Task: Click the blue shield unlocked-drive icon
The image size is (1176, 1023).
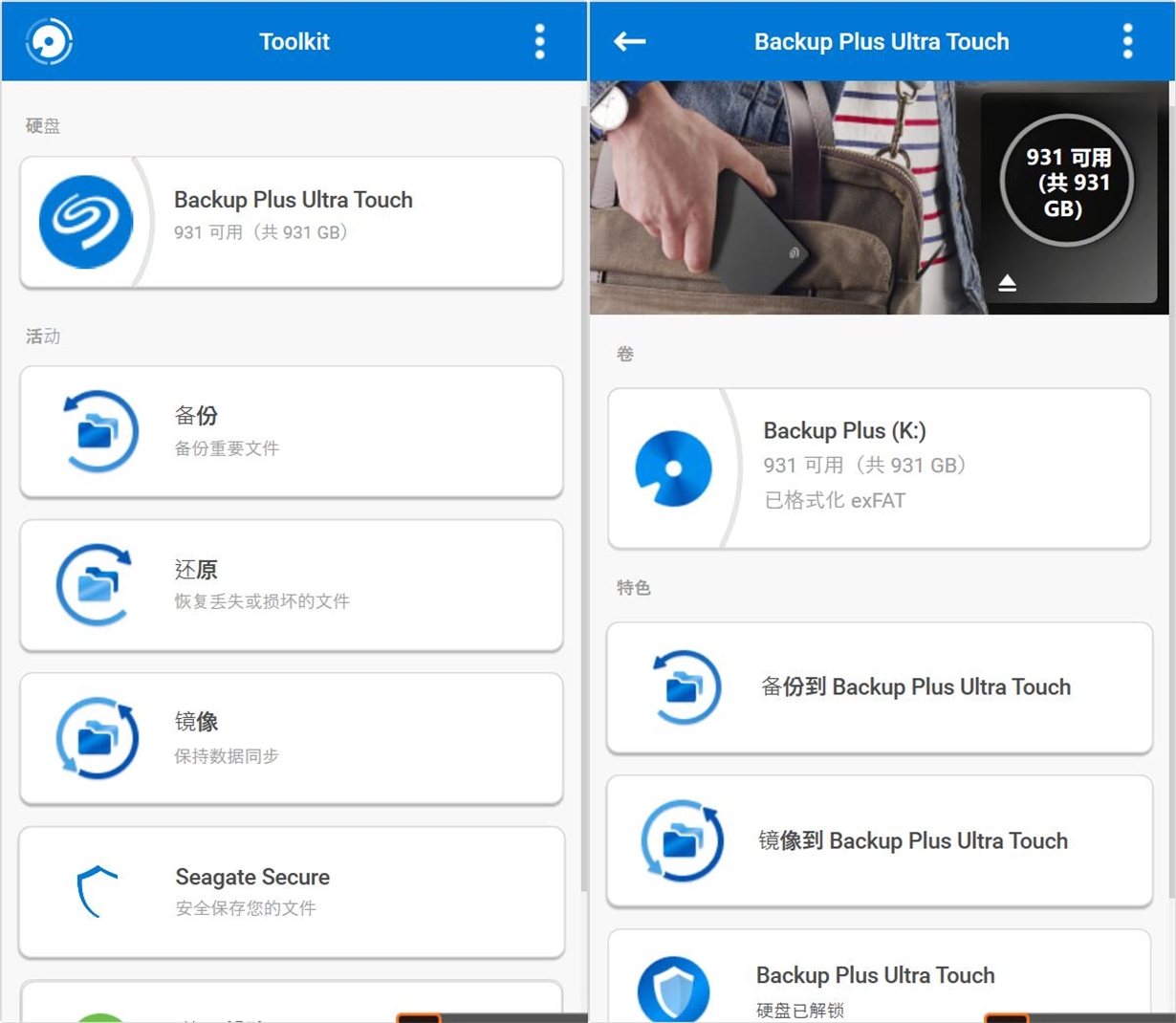Action: coord(674,990)
